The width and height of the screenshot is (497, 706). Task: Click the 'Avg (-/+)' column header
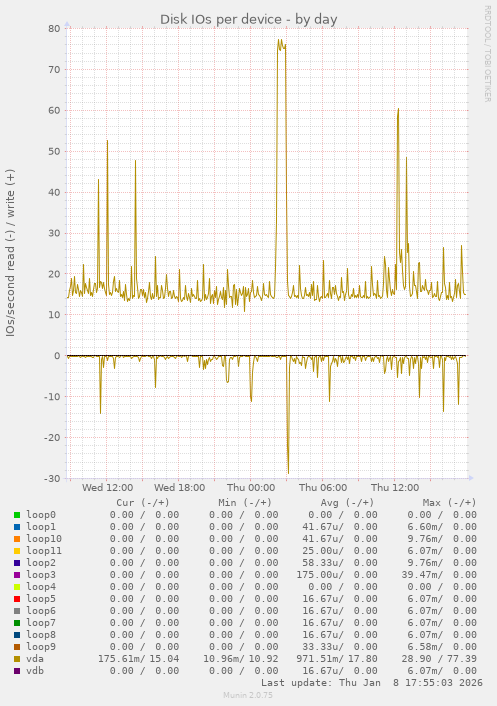347,502
